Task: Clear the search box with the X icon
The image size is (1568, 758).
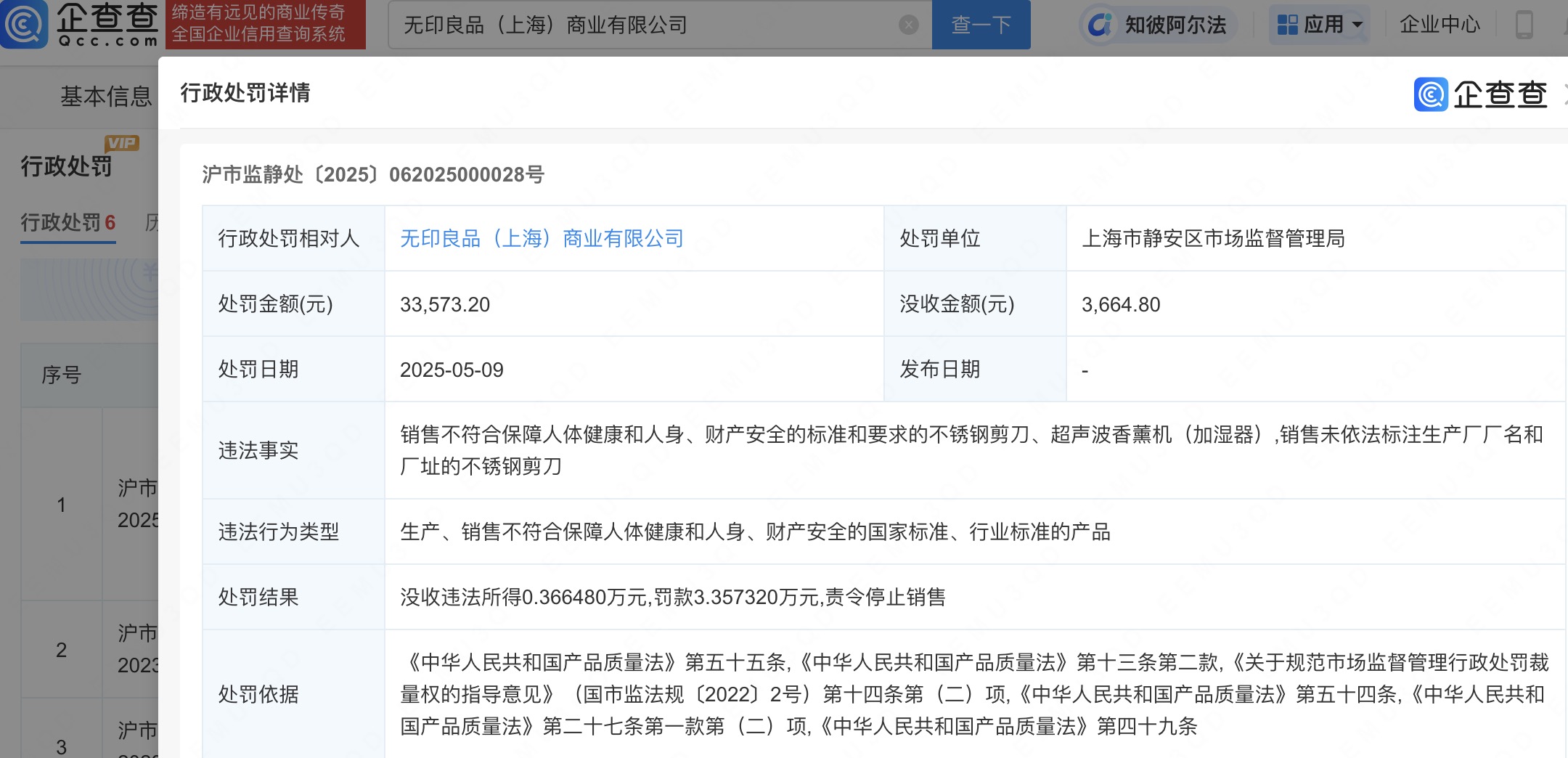Action: 908,25
